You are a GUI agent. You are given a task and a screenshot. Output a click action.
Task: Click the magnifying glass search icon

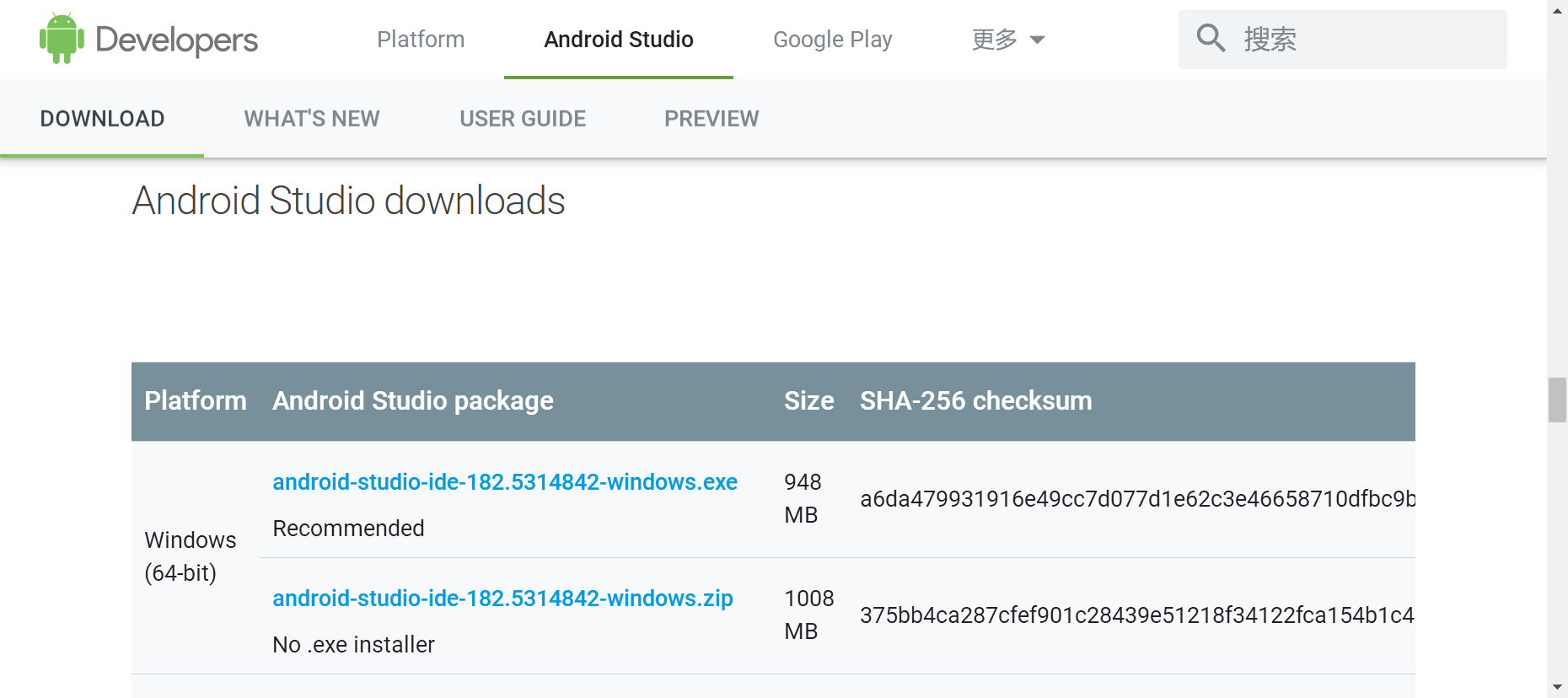[1211, 38]
